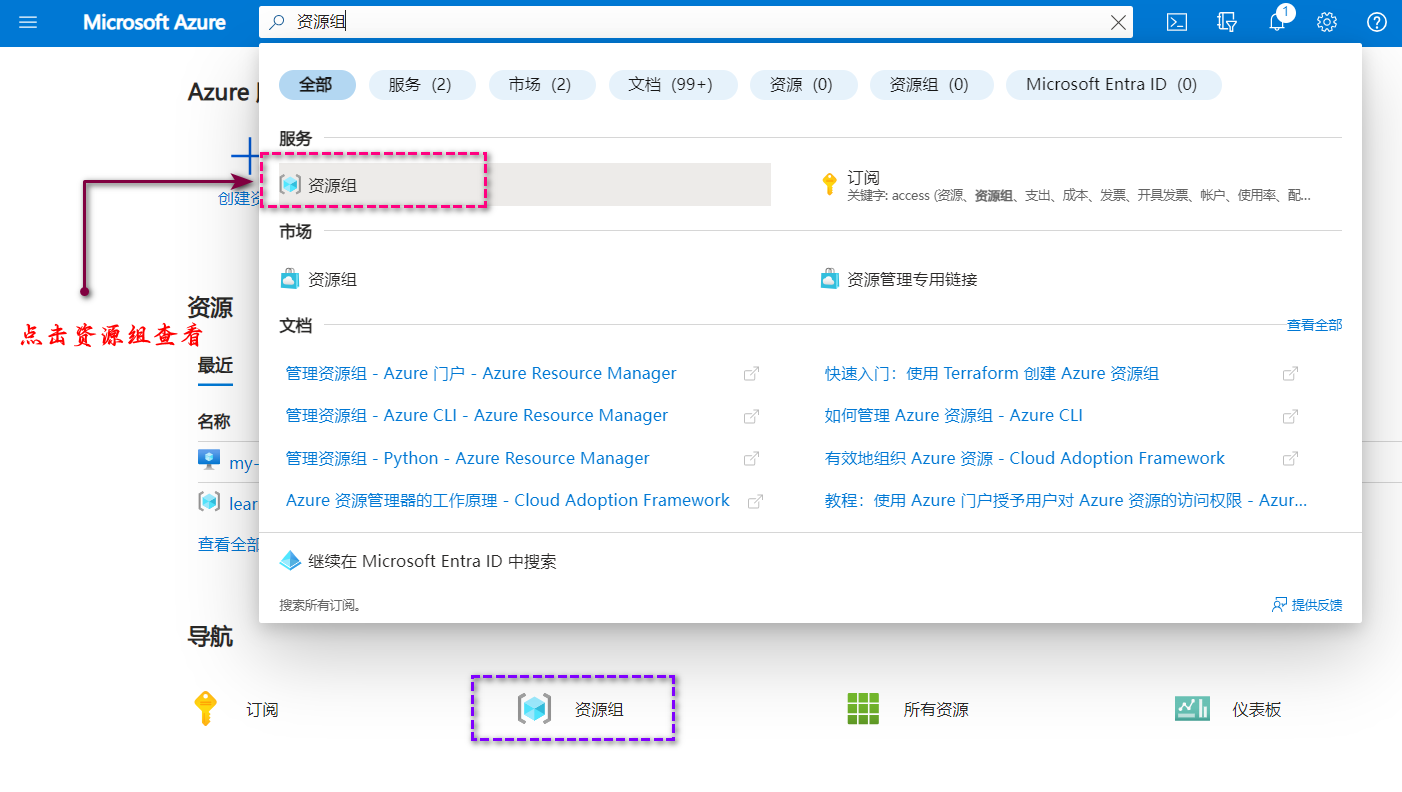Image resolution: width=1402 pixels, height=792 pixels.
Task: Click the 订阅 key icon under 导航
Action: [x=205, y=709]
